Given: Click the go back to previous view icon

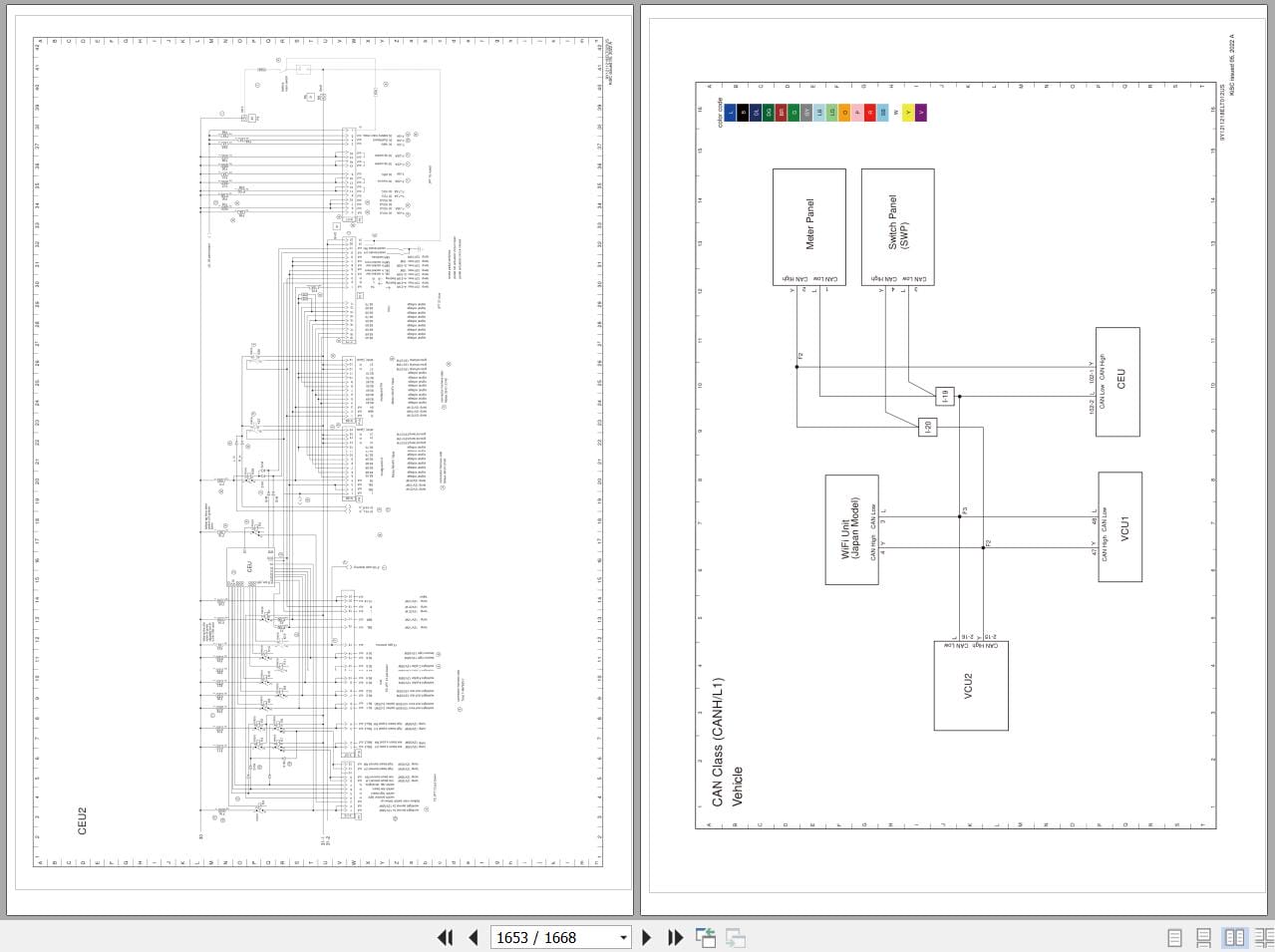Looking at the screenshot, I should [x=706, y=937].
